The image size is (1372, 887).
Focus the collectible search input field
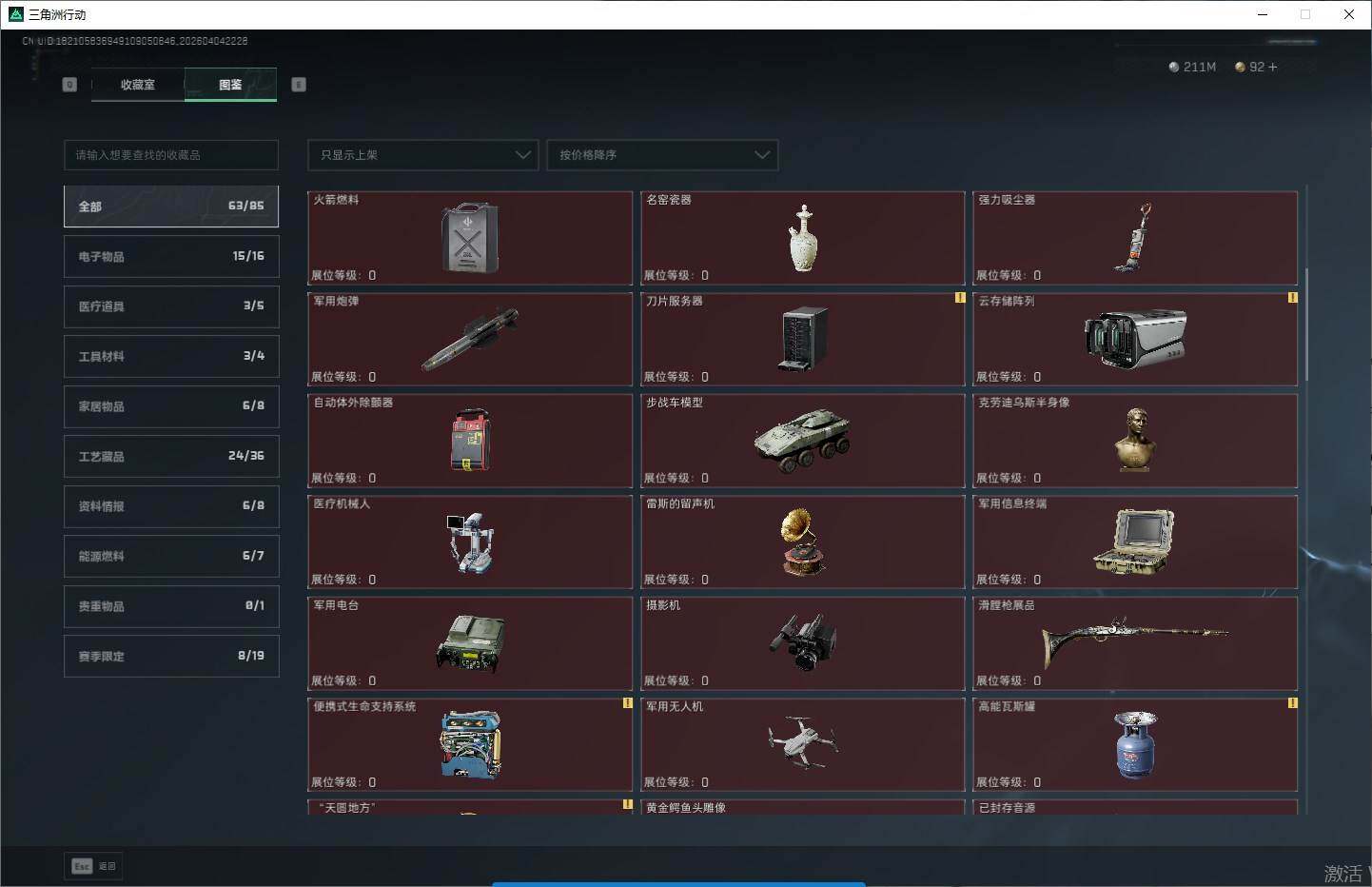coord(171,155)
